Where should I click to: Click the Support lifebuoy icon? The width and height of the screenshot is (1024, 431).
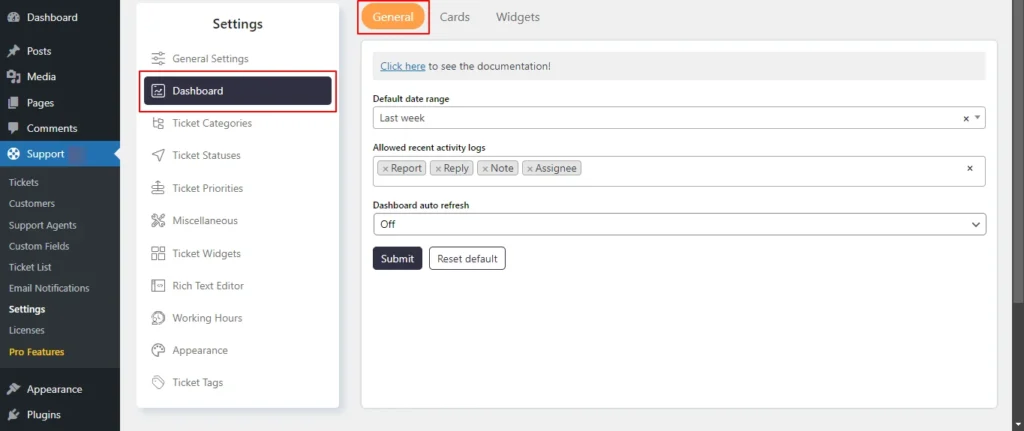coord(13,154)
